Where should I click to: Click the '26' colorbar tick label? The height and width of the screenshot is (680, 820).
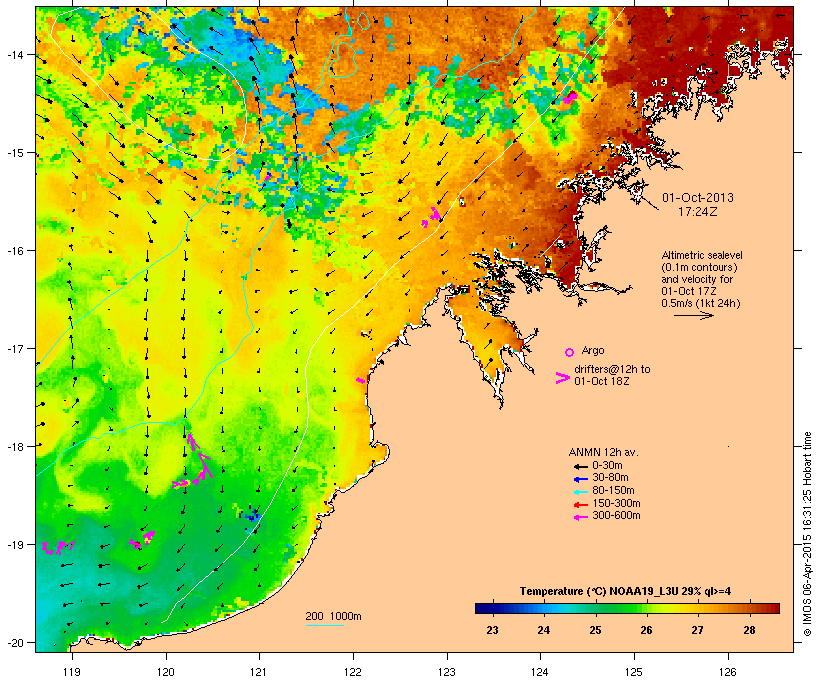point(646,630)
